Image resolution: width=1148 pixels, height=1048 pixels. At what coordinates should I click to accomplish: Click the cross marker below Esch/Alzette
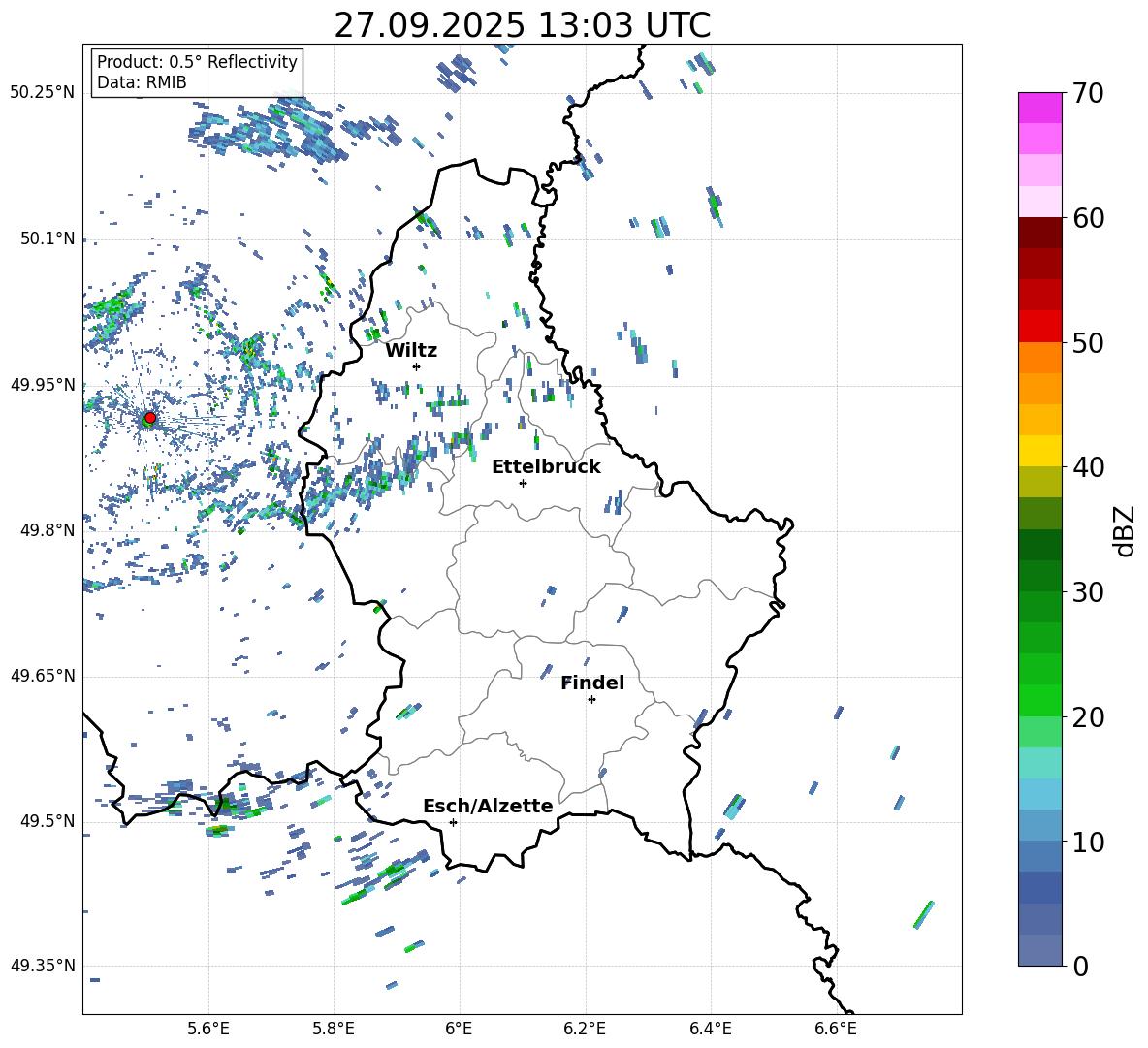453,822
